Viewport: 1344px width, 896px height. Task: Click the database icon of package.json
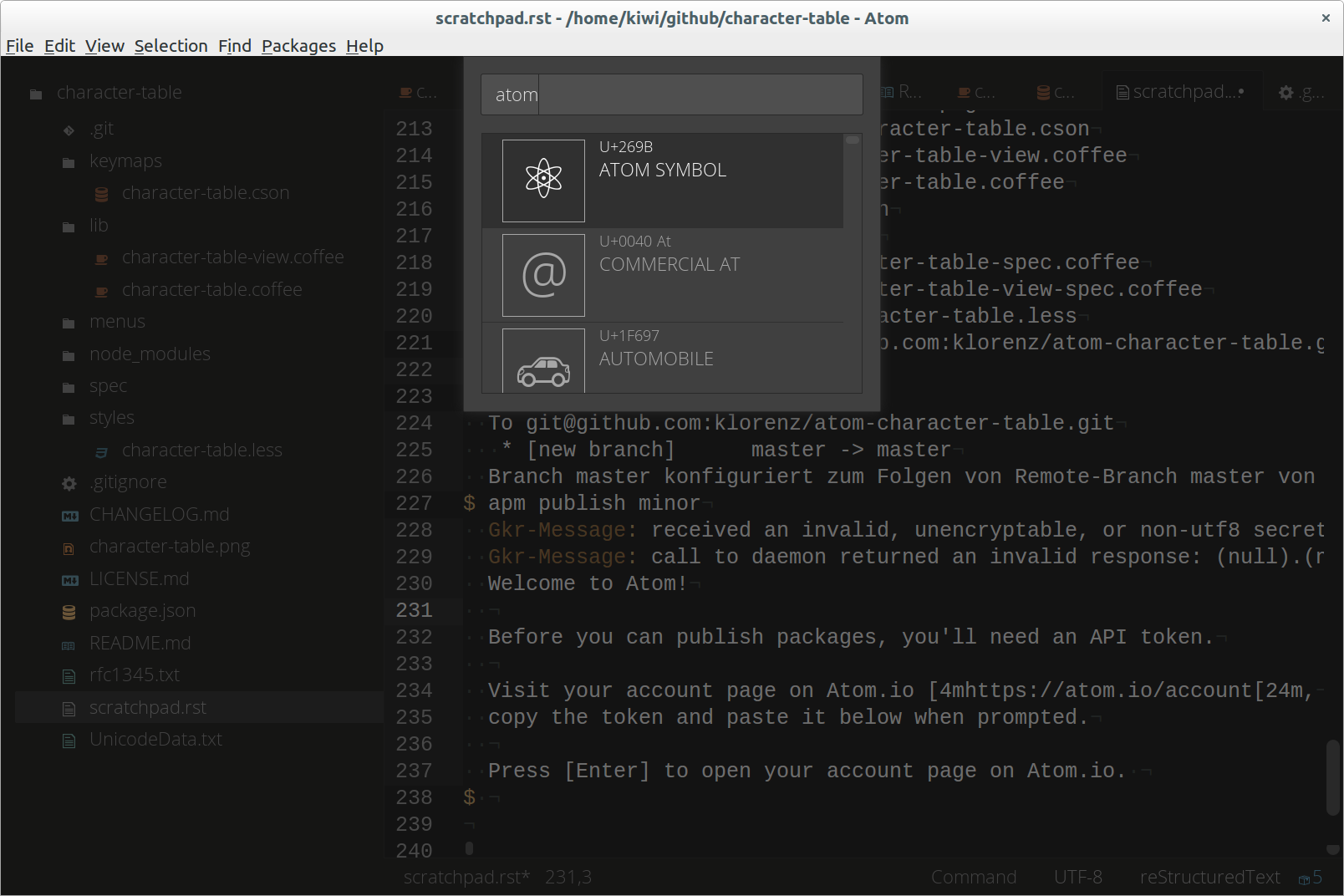[x=69, y=613]
